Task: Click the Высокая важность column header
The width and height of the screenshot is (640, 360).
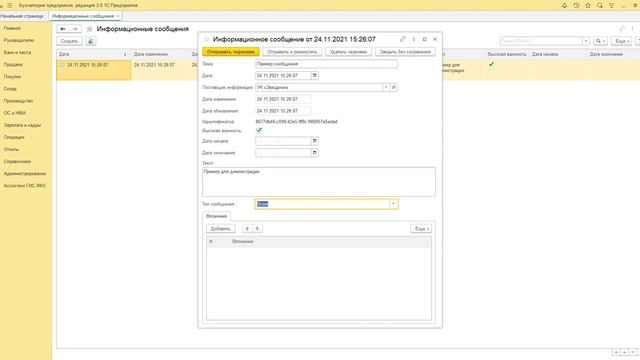Action: pyautogui.click(x=507, y=54)
